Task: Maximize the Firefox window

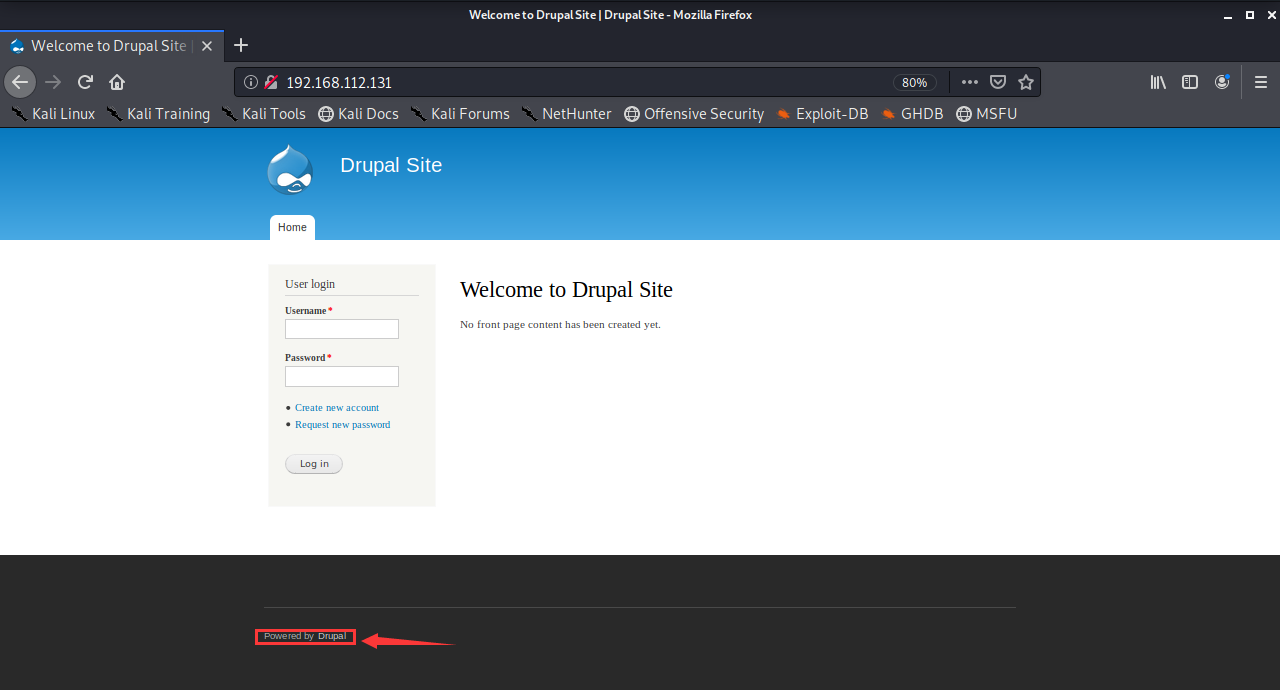Action: coord(1250,15)
